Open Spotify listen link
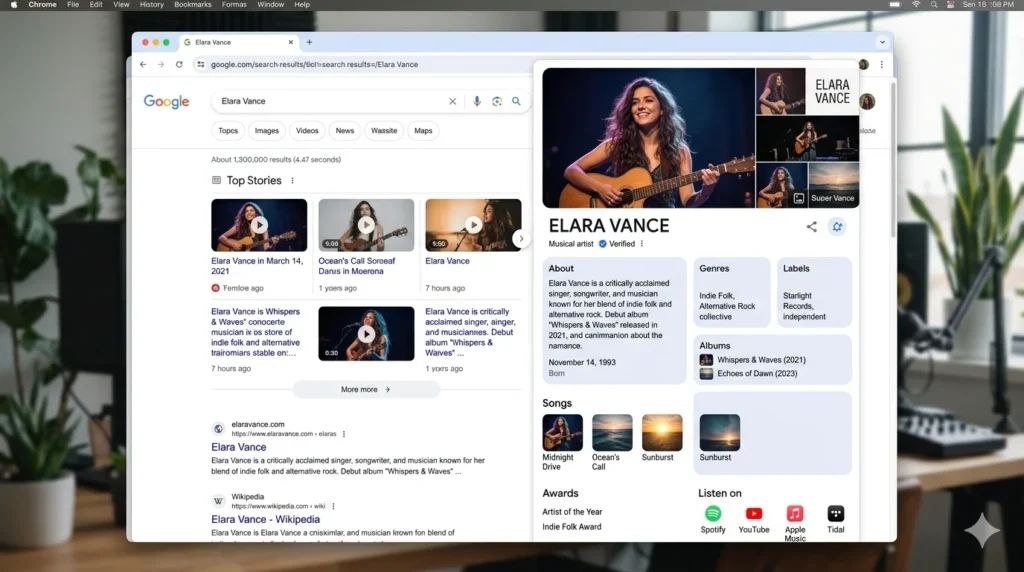Image resolution: width=1024 pixels, height=572 pixels. tap(713, 520)
